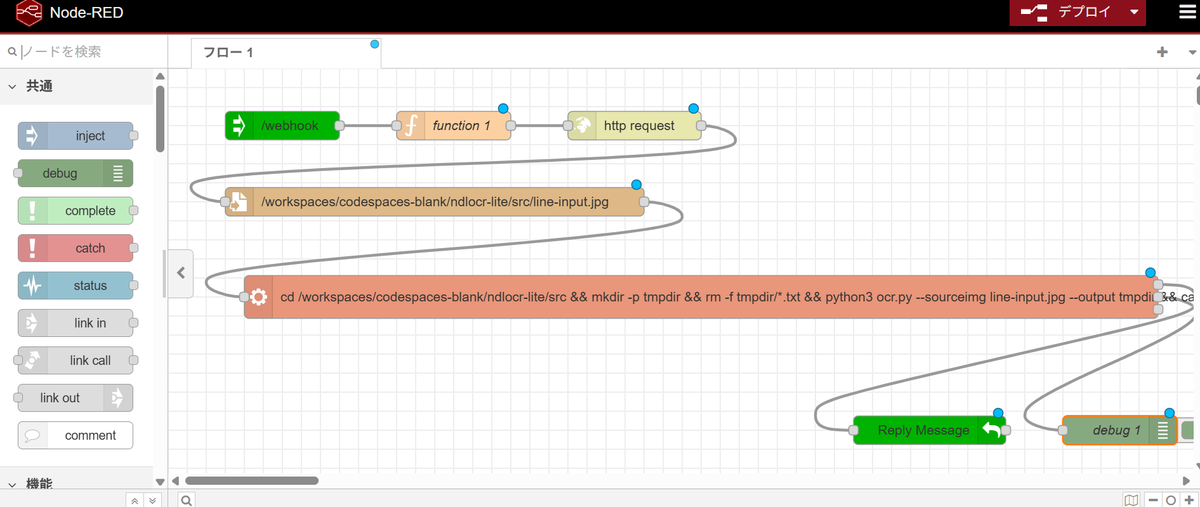The width and height of the screenshot is (1200, 507).
Task: Click the output port of http request node
Action: [x=701, y=126]
